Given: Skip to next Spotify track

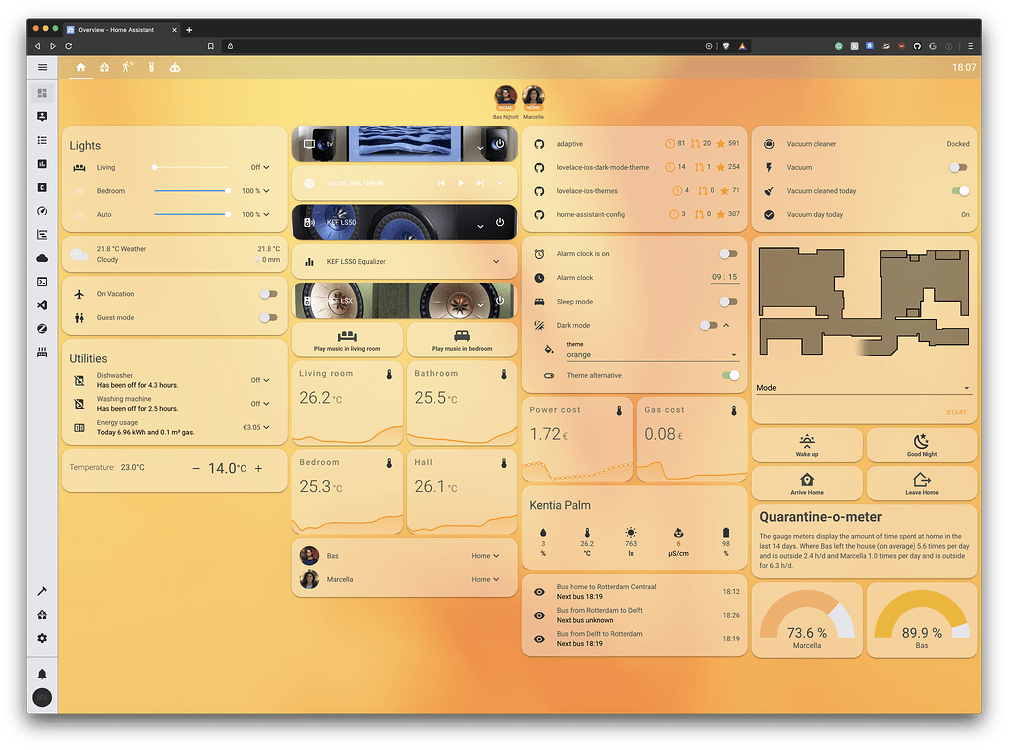Looking at the screenshot, I should point(480,184).
